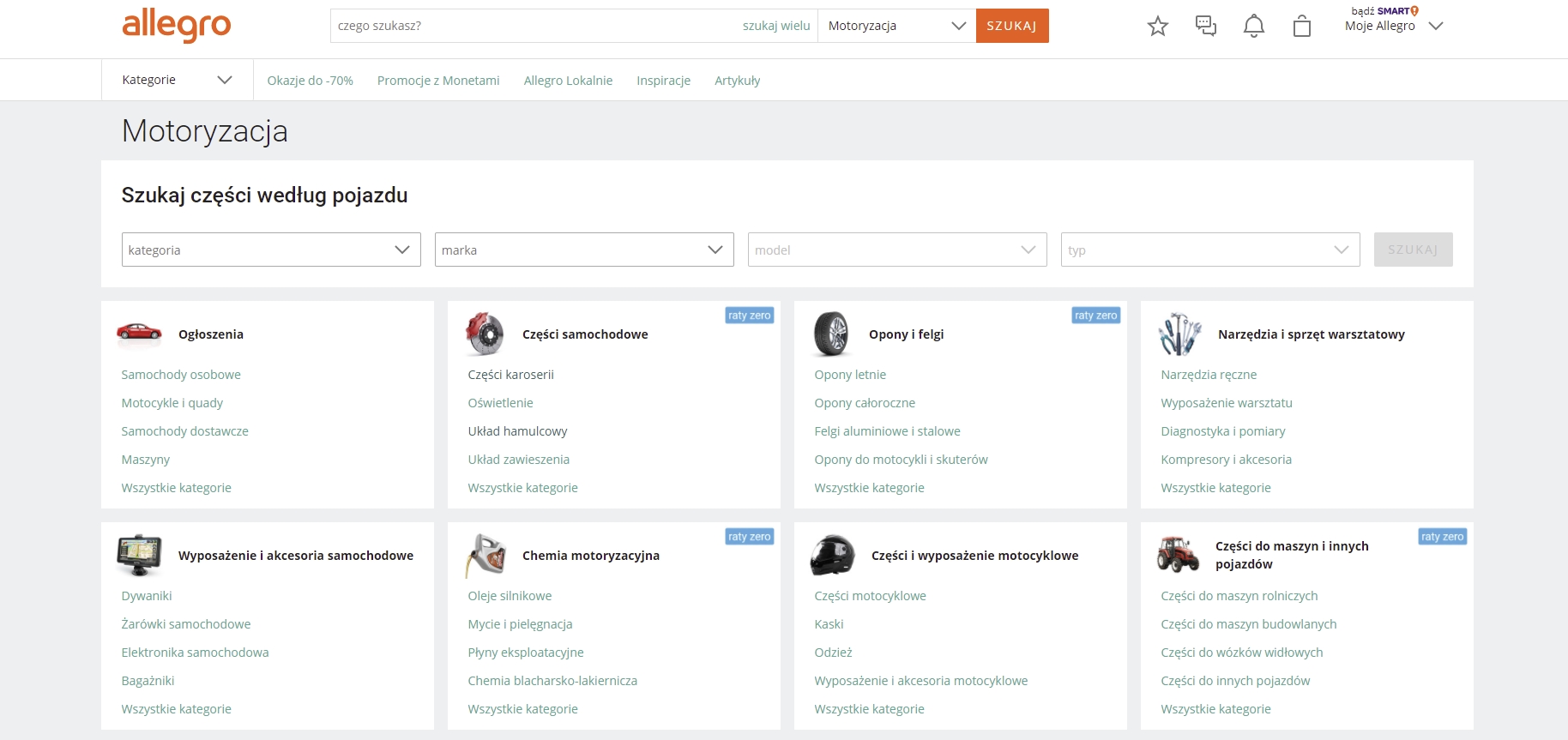Open Diagnostyka i pomiary link
The width and height of the screenshot is (1568, 740).
pyautogui.click(x=1223, y=431)
